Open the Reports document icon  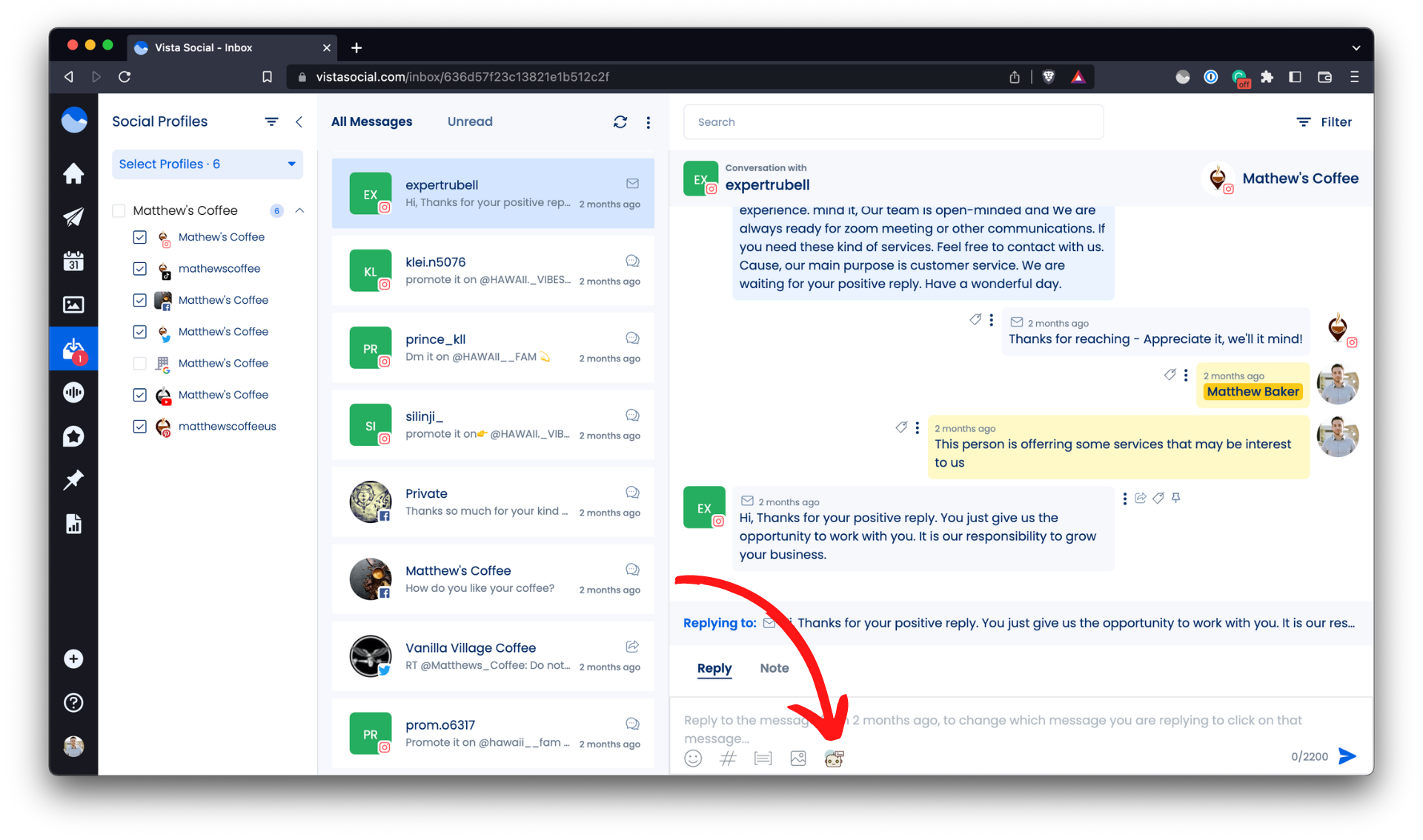[73, 524]
